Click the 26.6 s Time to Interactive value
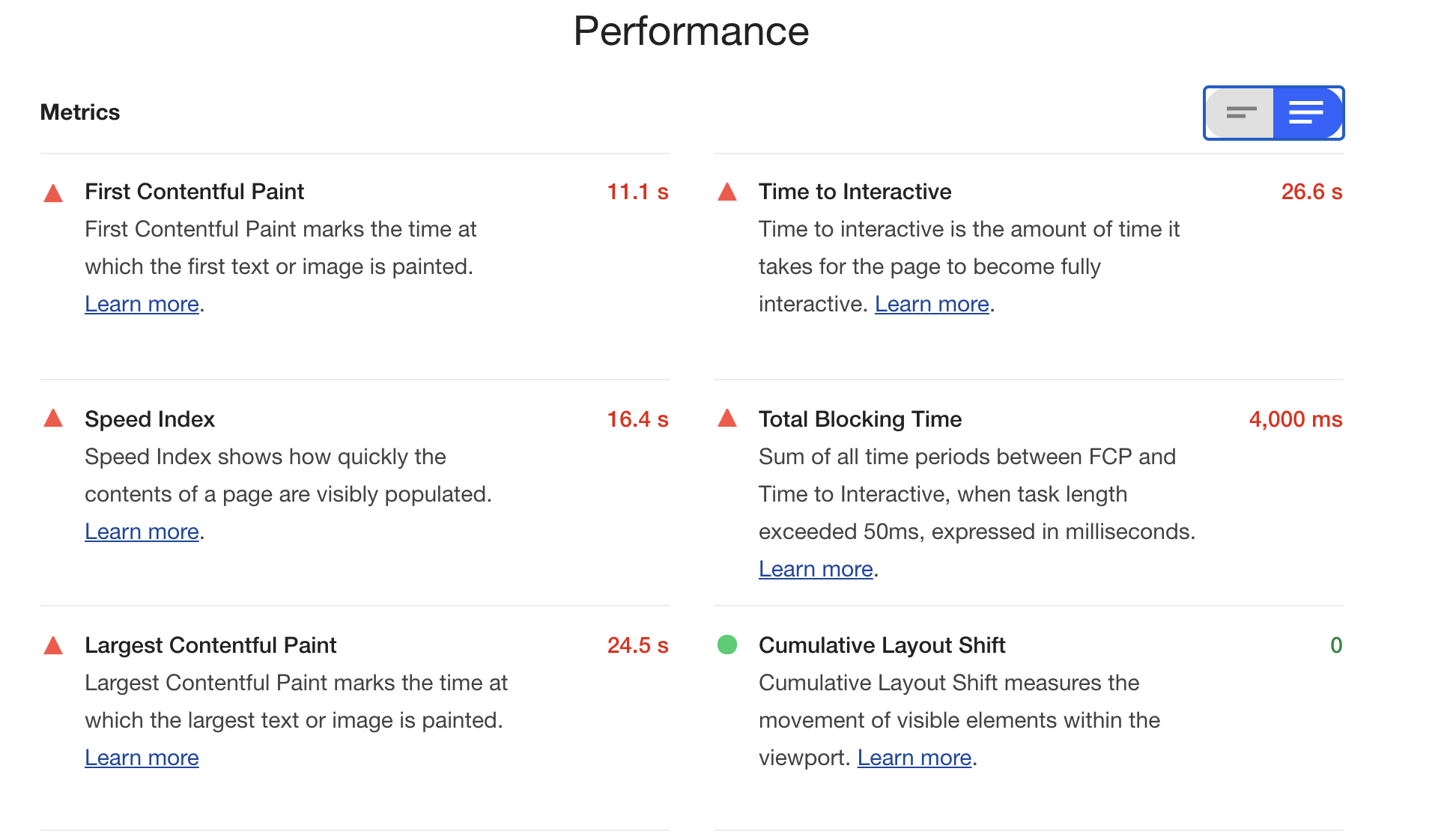Screen dimensions: 1456x834 [1311, 192]
